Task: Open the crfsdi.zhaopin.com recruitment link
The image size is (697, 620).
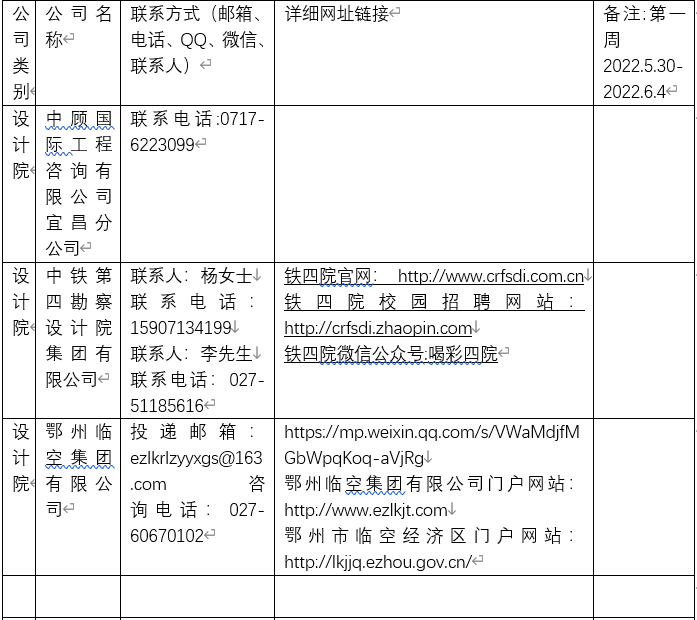Action: (377, 328)
